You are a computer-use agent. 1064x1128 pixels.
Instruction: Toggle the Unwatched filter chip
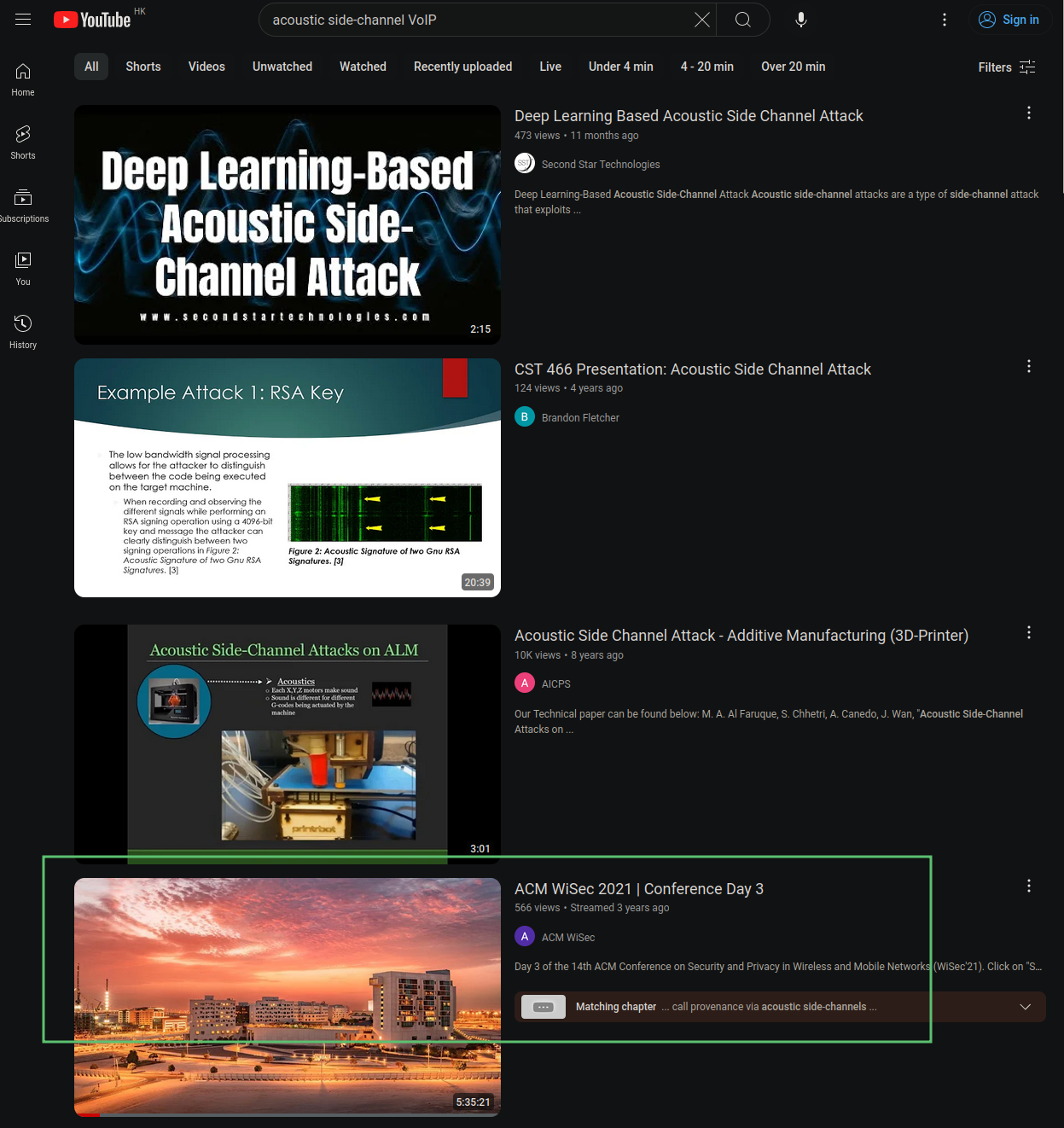pos(282,67)
